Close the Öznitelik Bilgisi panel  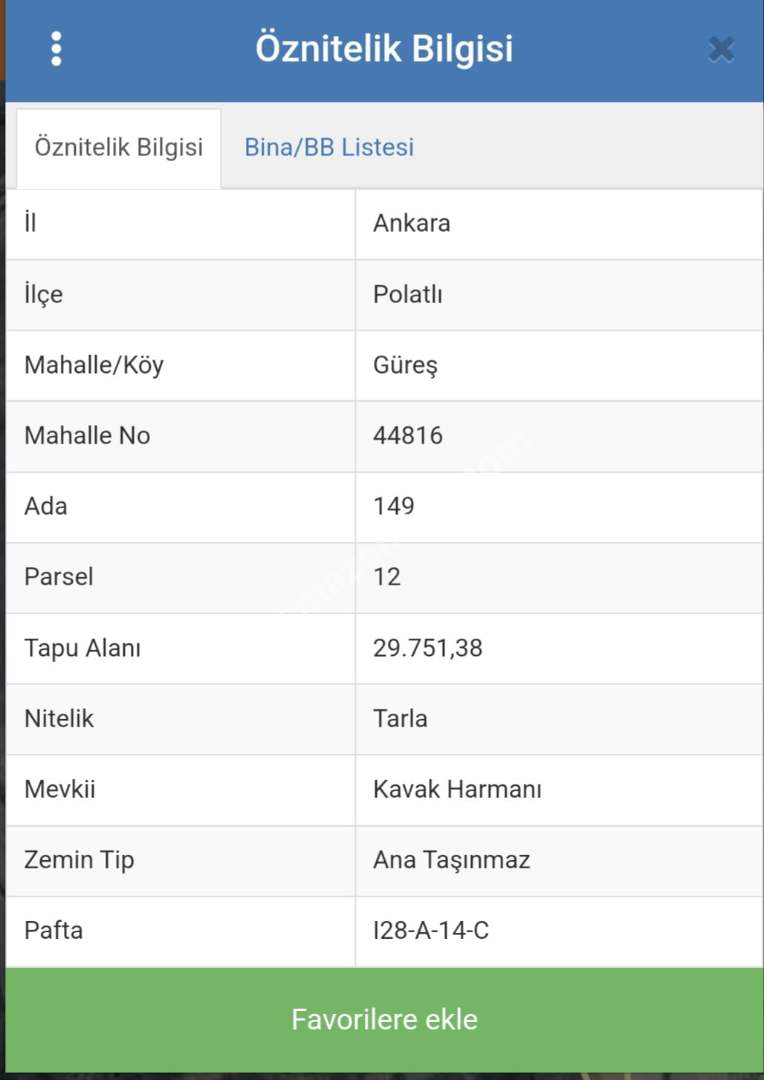click(721, 49)
